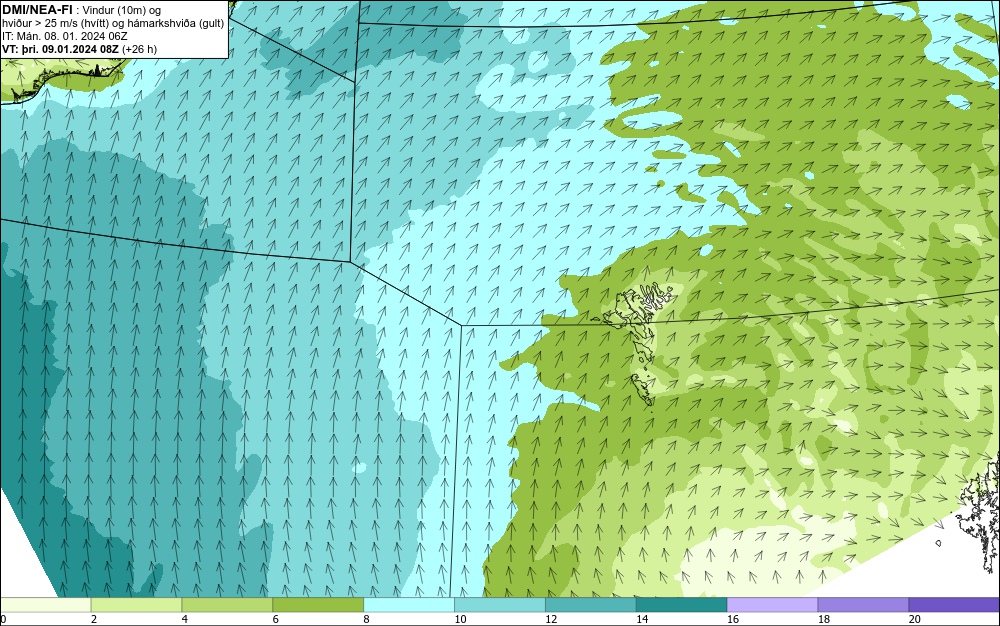Pick the above-20 m/s dark purple swatch
This screenshot has height=626, width=1000.
954,605
